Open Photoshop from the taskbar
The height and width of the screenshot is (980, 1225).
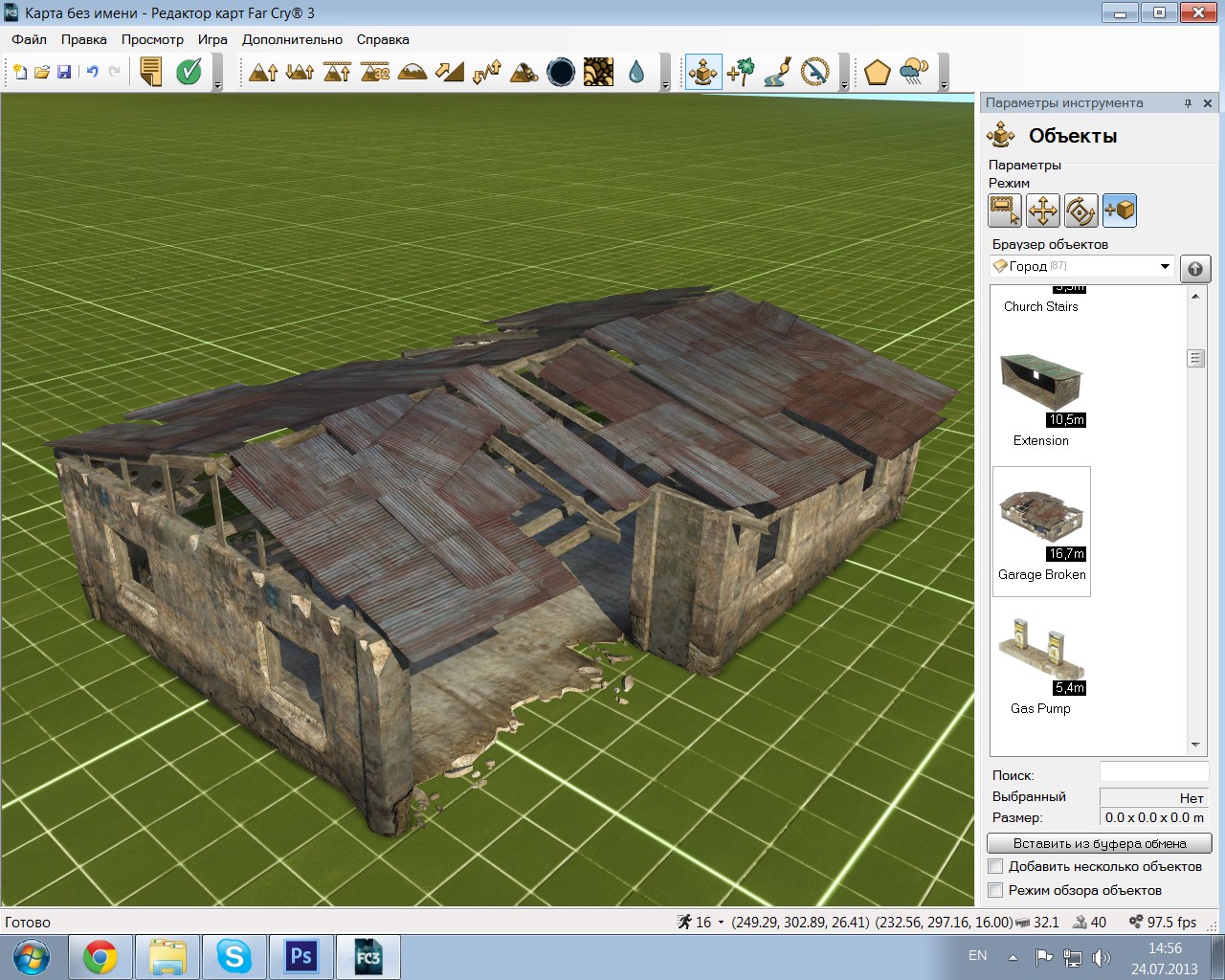301,957
